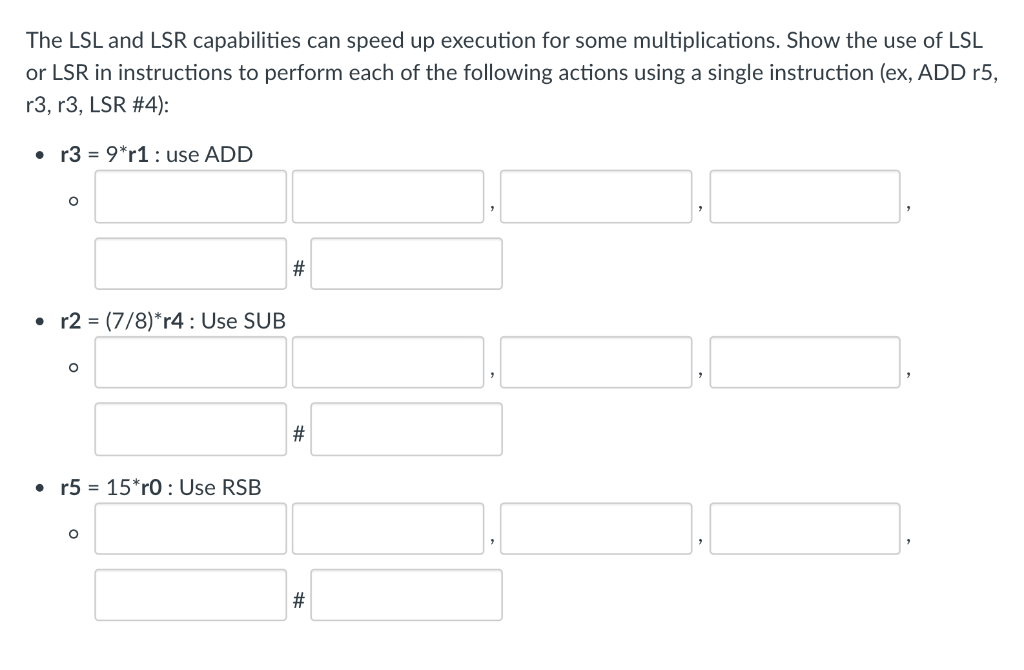Click first input box under r5 = 15*r0
The height and width of the screenshot is (670, 1024).
[x=191, y=528]
